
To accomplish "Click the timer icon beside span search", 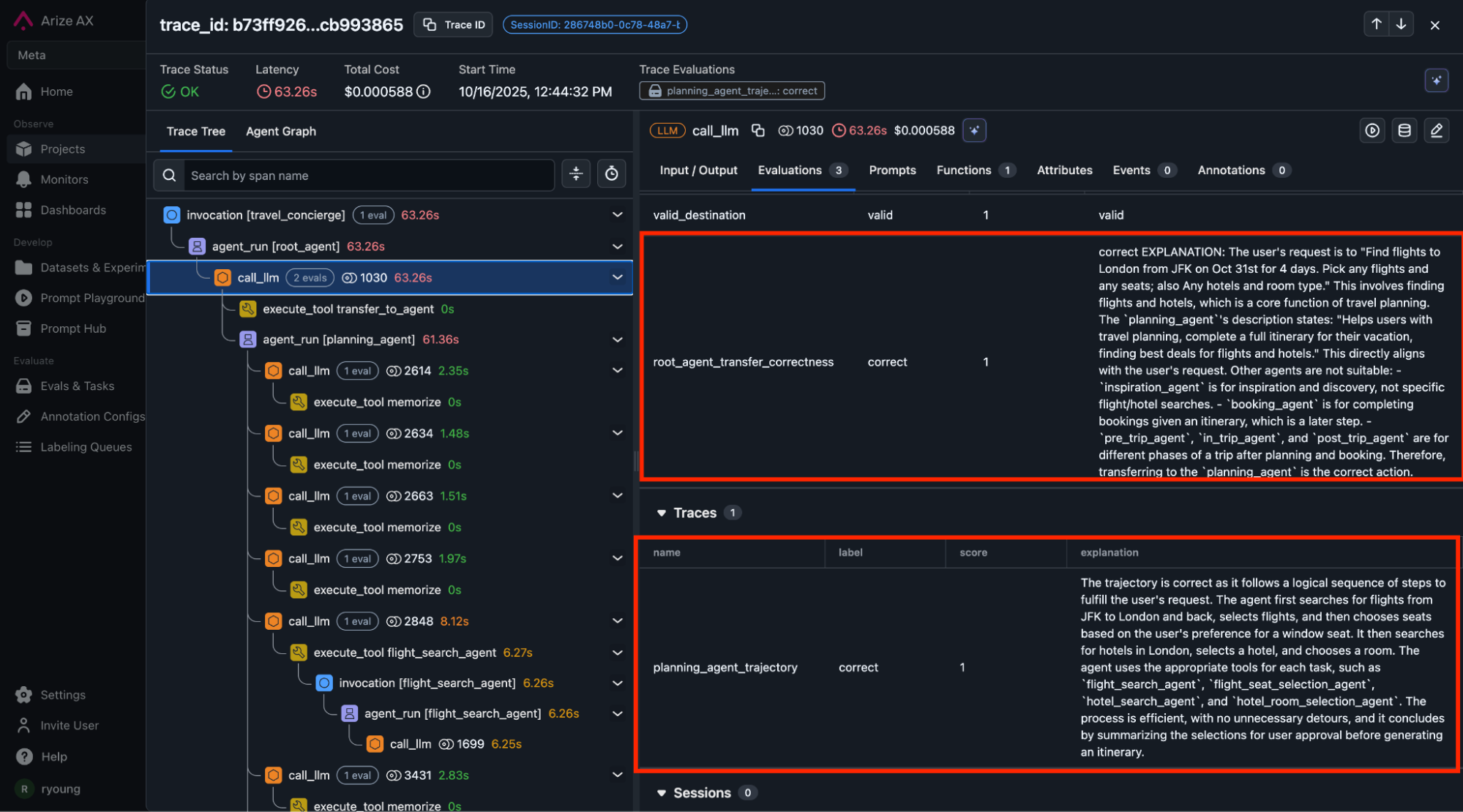I will click(x=611, y=174).
